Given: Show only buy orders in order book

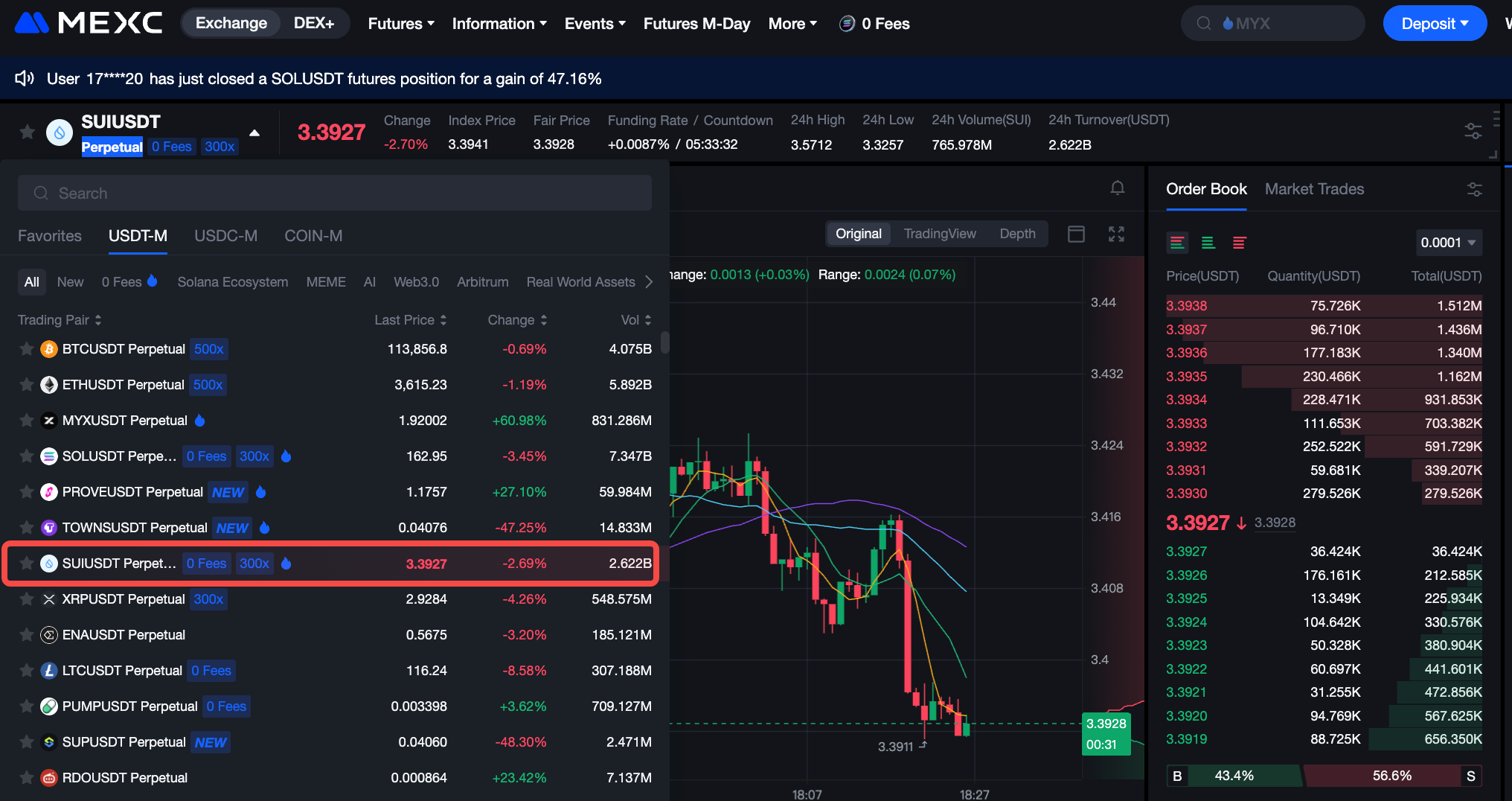Looking at the screenshot, I should 1208,243.
